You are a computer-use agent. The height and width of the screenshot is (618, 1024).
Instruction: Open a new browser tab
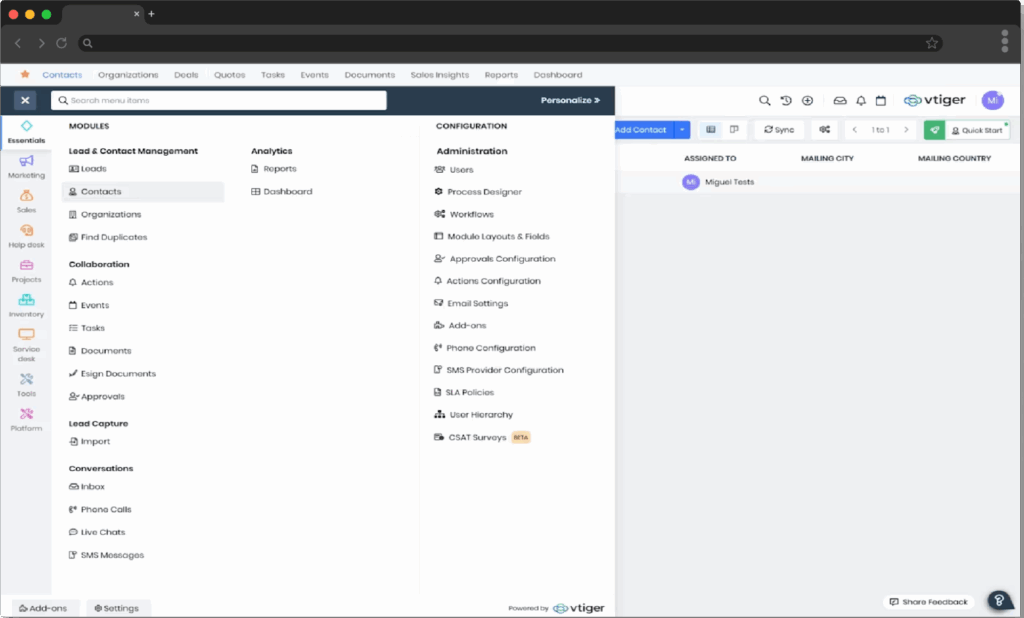[152, 14]
